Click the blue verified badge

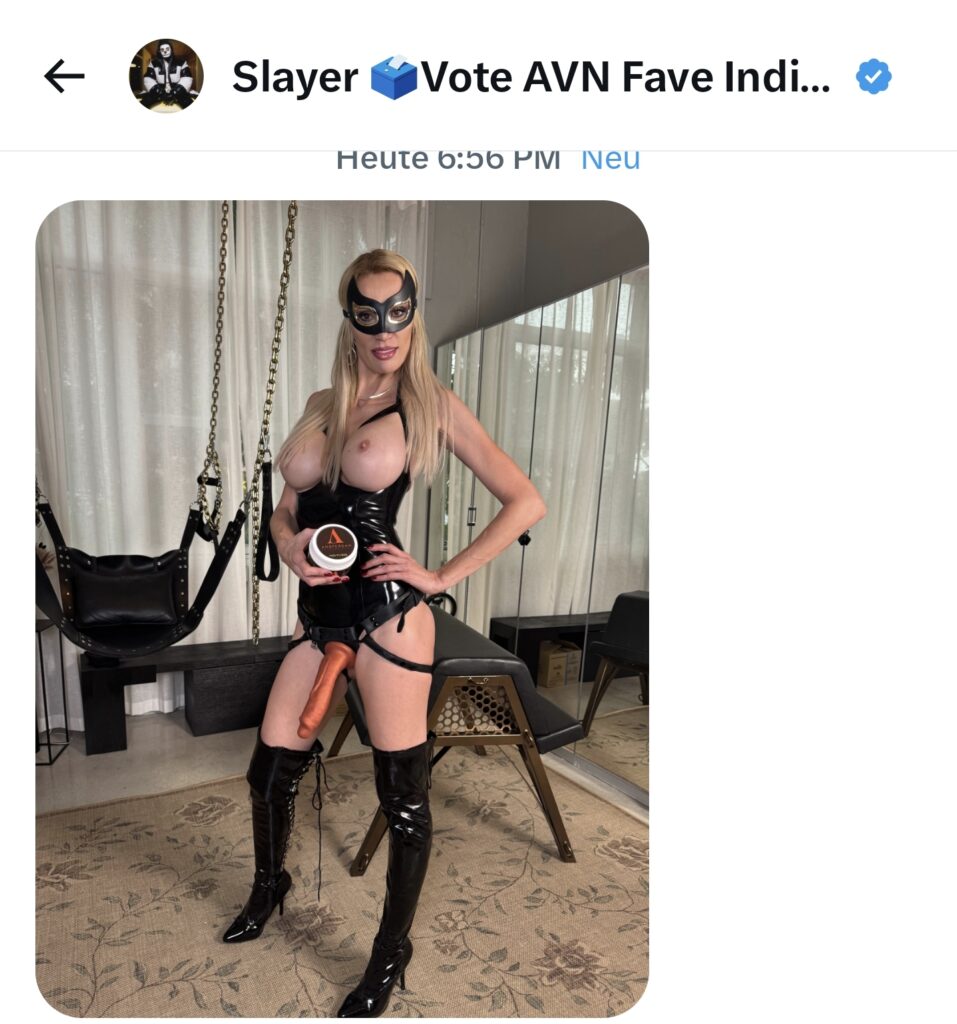coord(873,76)
